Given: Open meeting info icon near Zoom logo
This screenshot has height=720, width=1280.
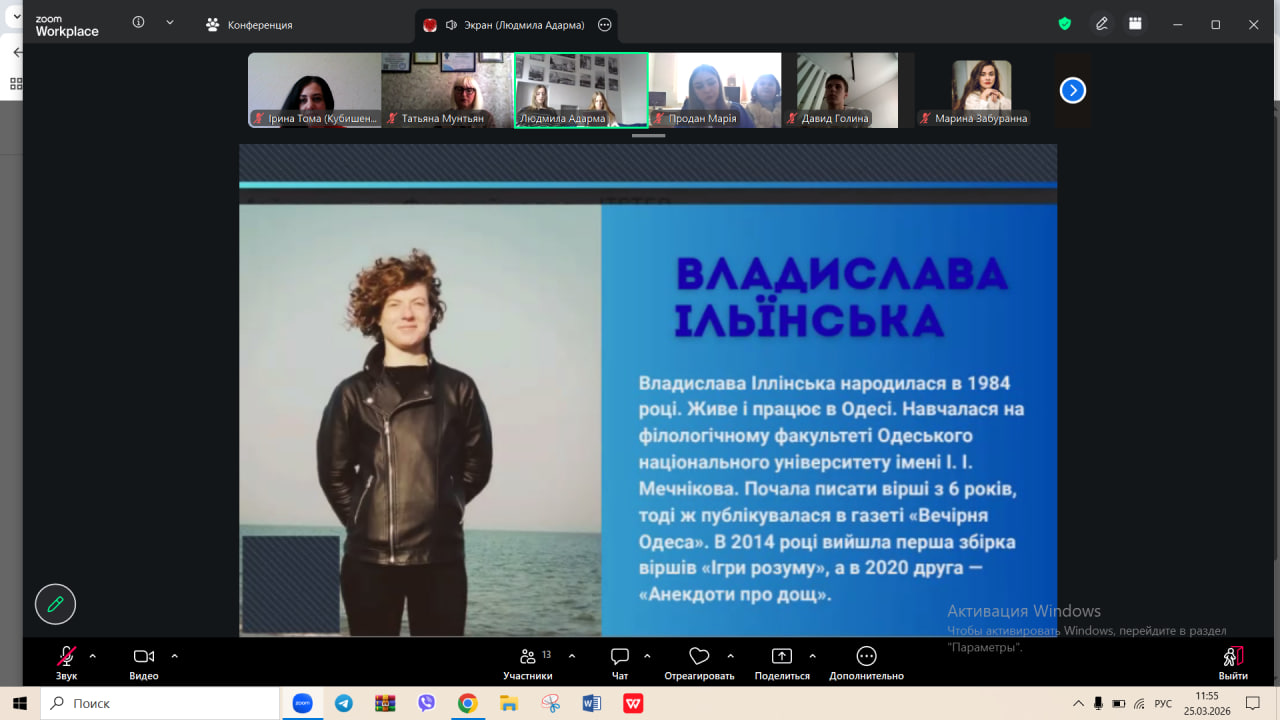Looking at the screenshot, I should tap(138, 23).
